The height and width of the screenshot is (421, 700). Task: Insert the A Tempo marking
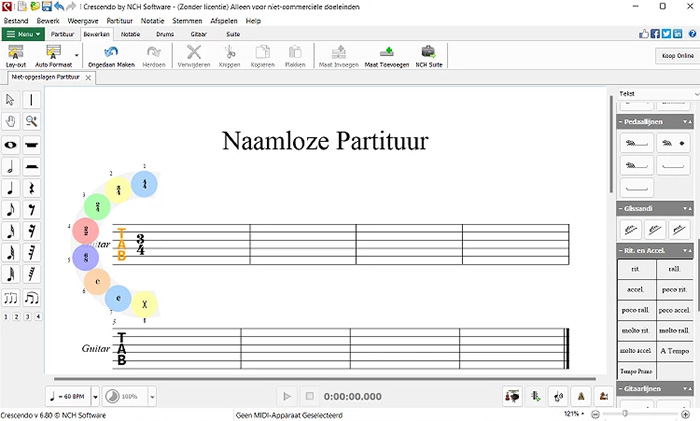pyautogui.click(x=675, y=351)
